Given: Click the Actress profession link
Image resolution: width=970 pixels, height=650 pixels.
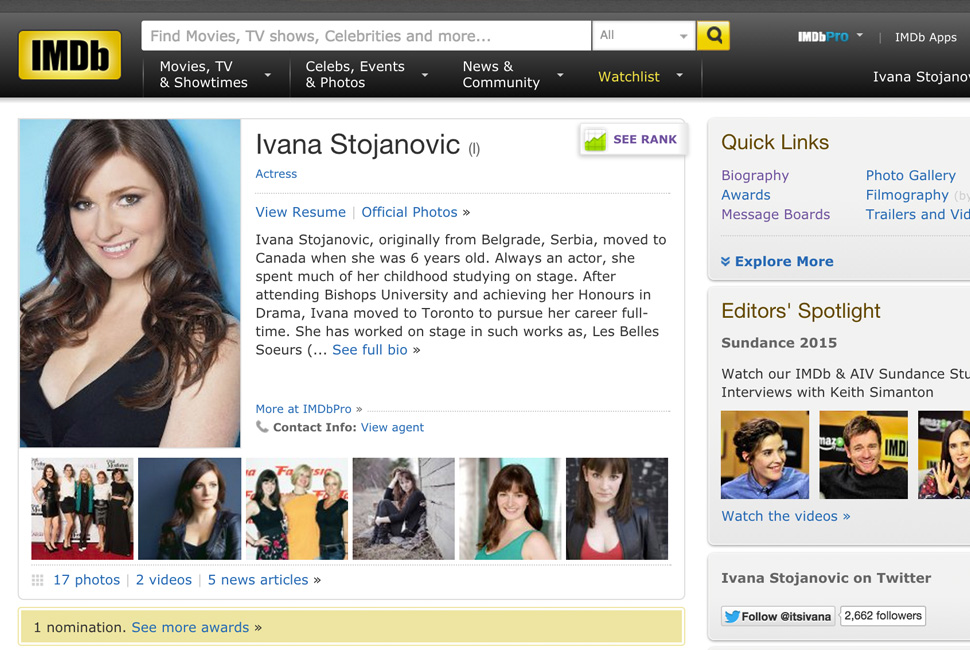Looking at the screenshot, I should pyautogui.click(x=276, y=174).
